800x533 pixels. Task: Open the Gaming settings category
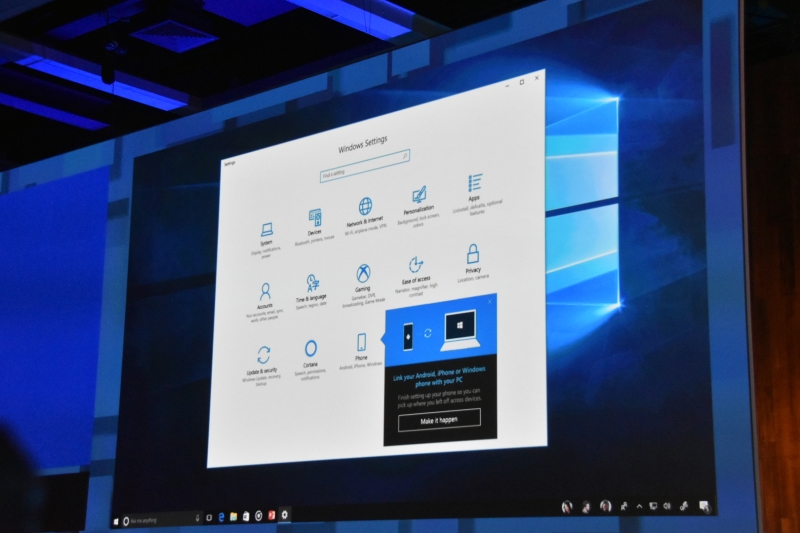click(363, 285)
